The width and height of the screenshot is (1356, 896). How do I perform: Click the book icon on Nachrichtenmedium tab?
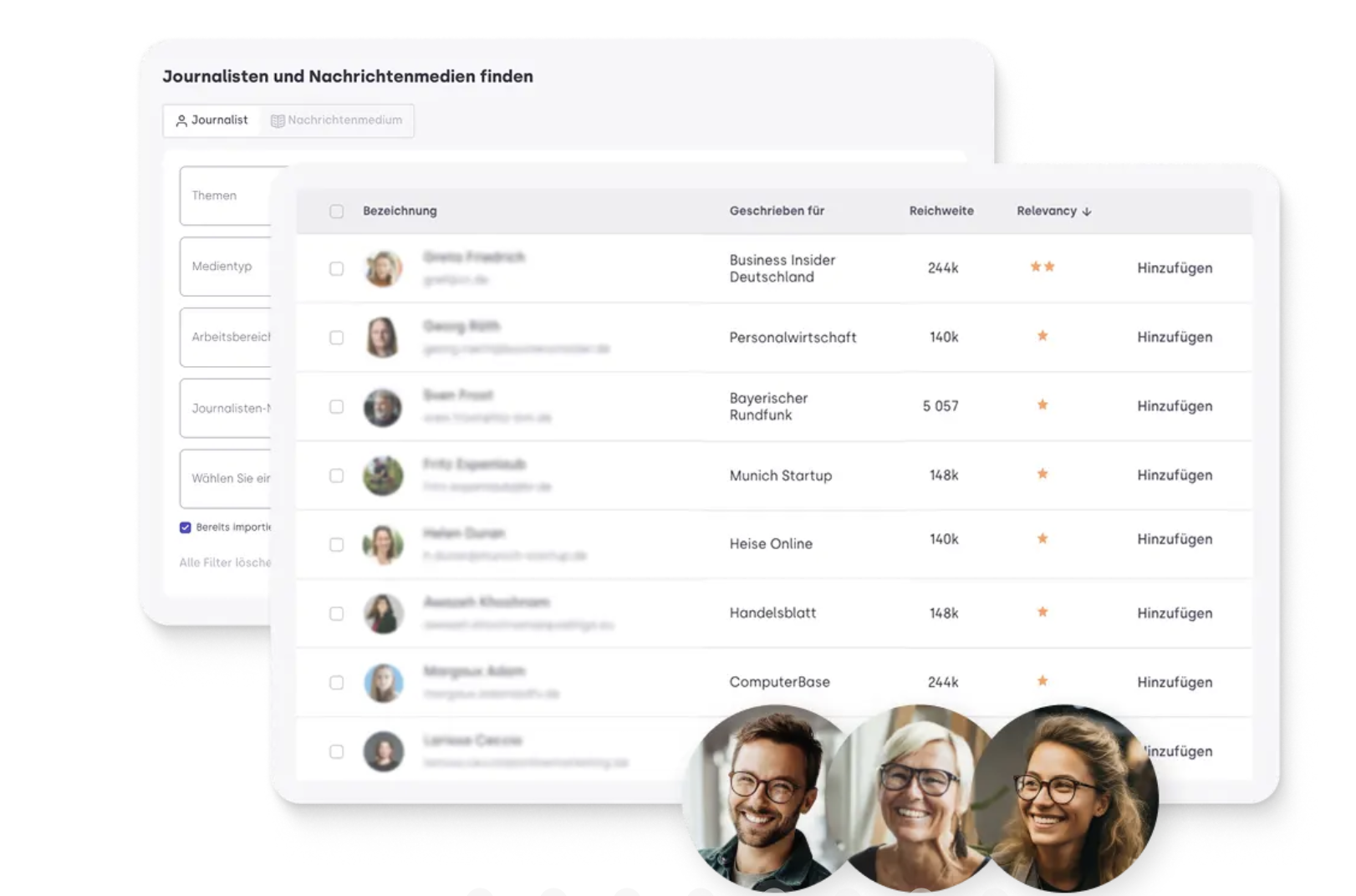click(277, 120)
